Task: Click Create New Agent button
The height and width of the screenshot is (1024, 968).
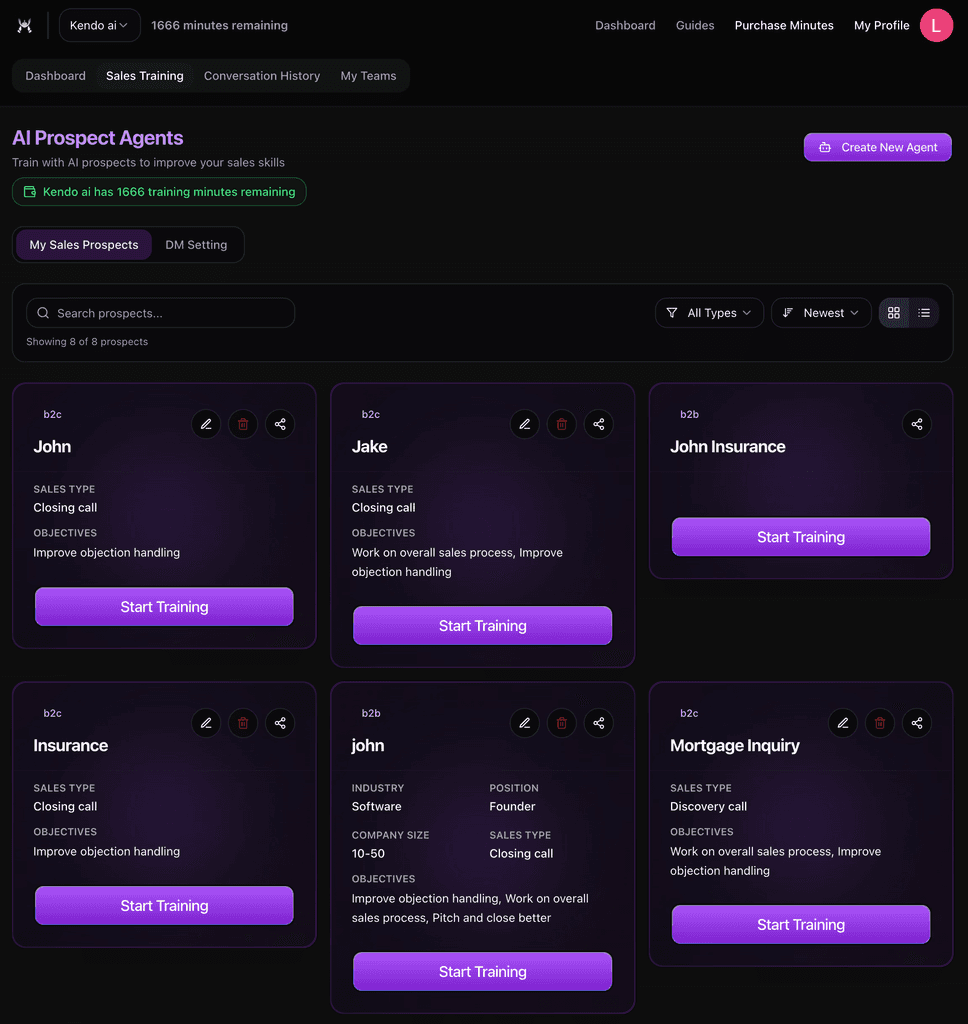Action: [877, 148]
